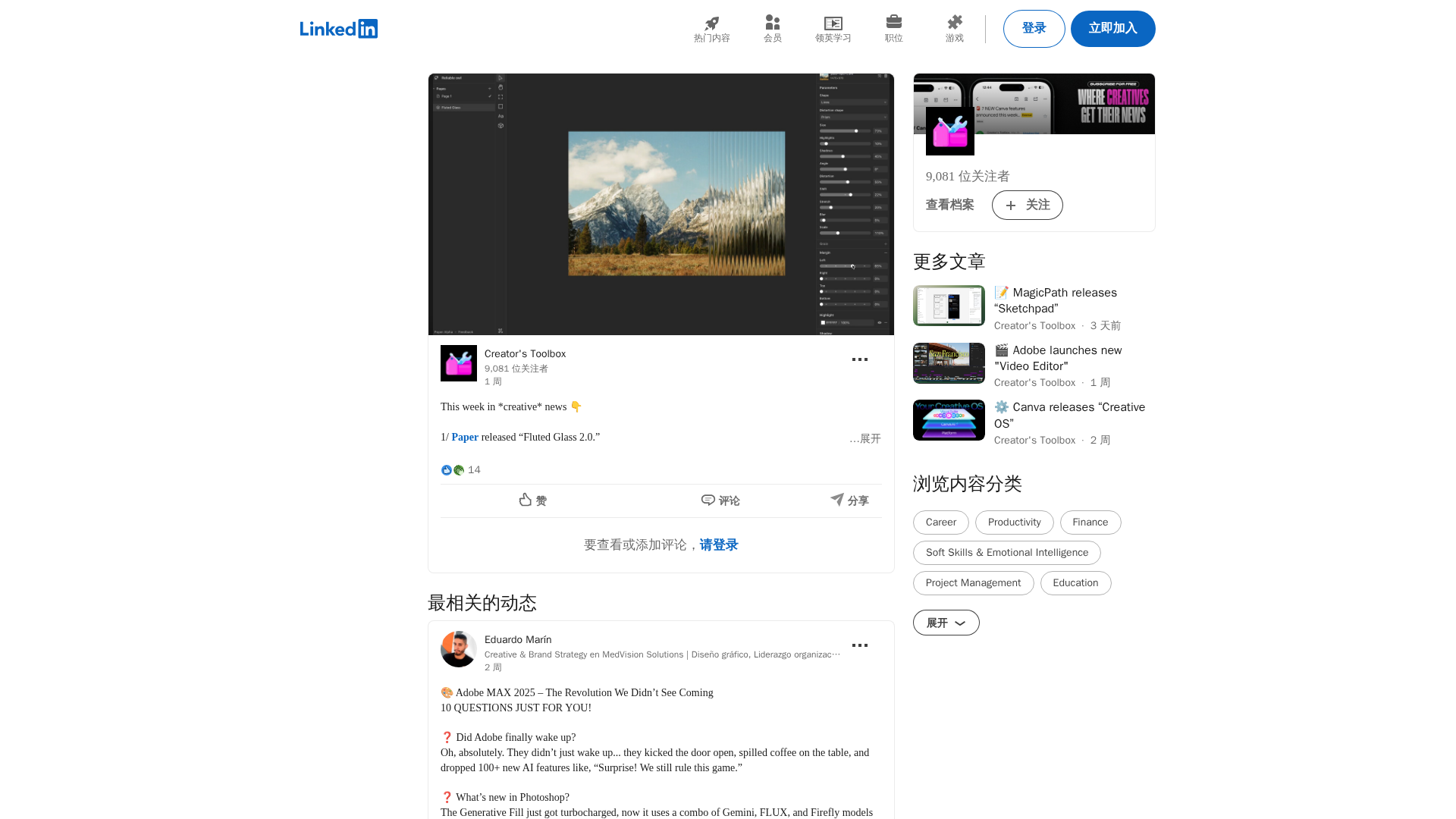The width and height of the screenshot is (1456, 819).
Task: Open the 请登录 link under comments
Action: (718, 545)
